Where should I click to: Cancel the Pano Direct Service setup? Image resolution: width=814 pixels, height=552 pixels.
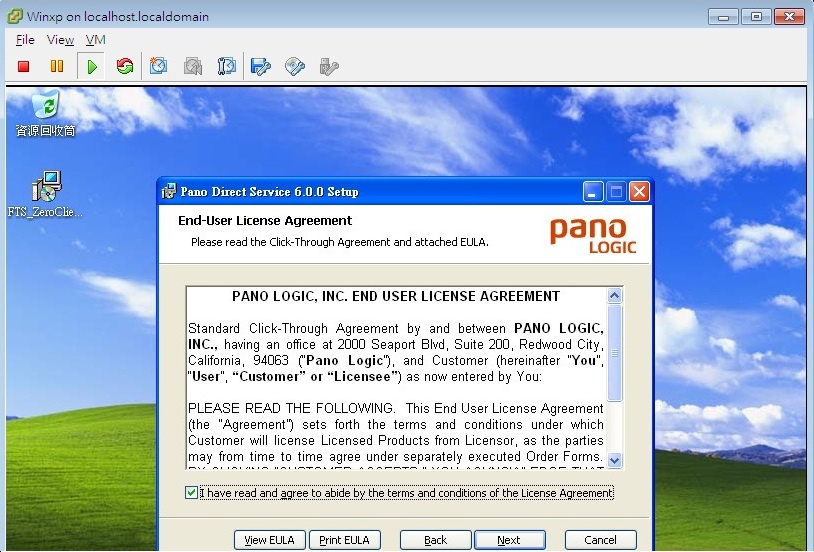click(601, 540)
